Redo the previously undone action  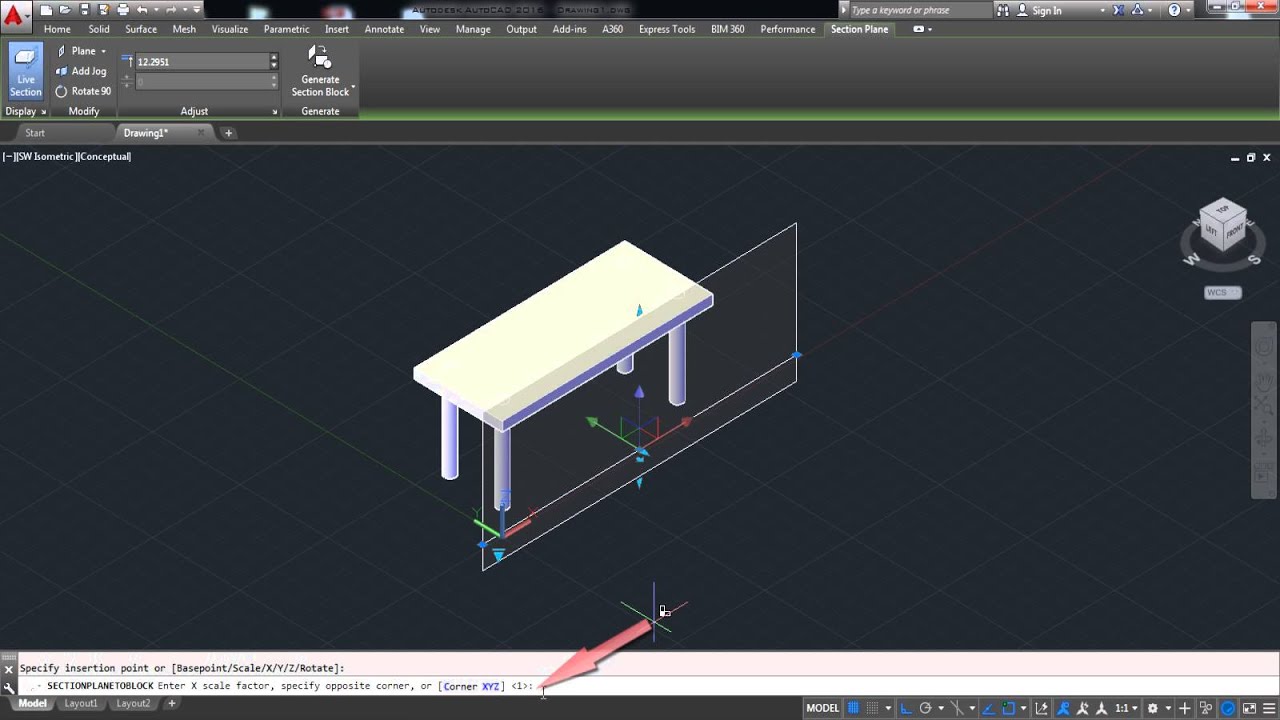coord(169,10)
